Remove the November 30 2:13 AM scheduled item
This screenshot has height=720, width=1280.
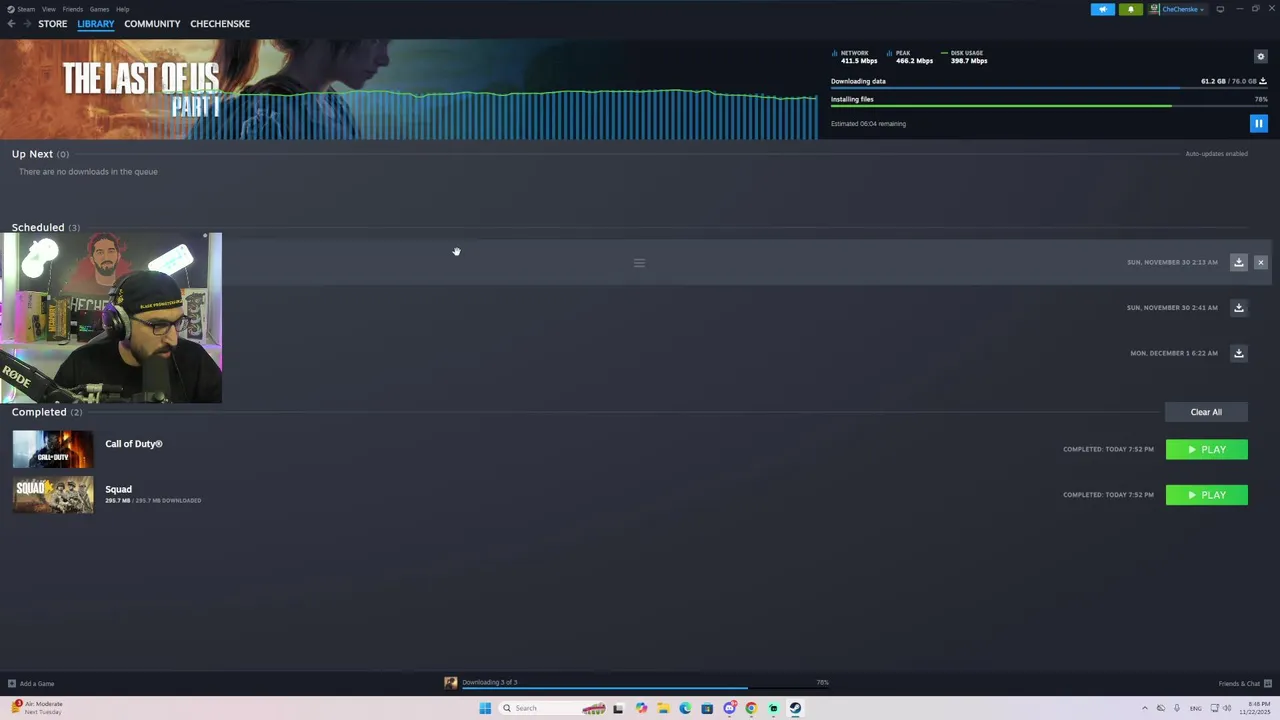[1261, 262]
